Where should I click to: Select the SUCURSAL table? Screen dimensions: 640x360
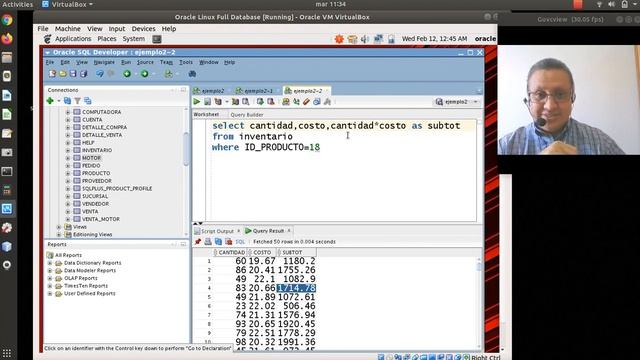[95, 196]
